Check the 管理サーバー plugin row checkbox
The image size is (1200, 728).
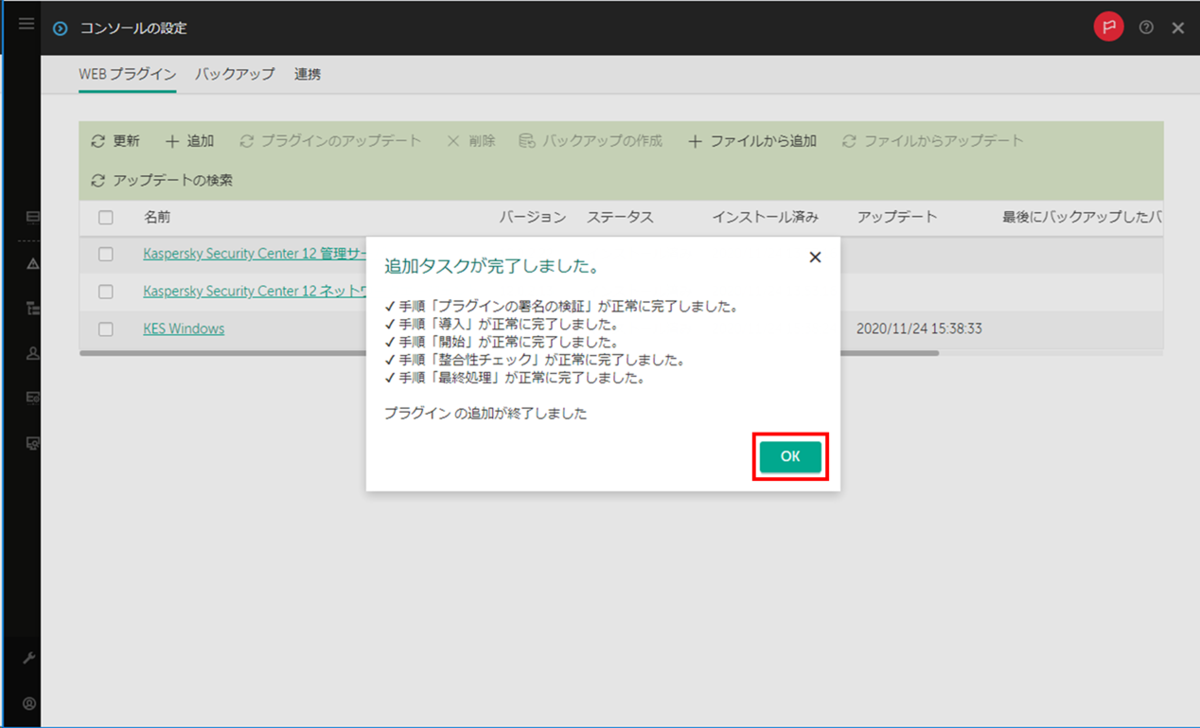[x=105, y=253]
